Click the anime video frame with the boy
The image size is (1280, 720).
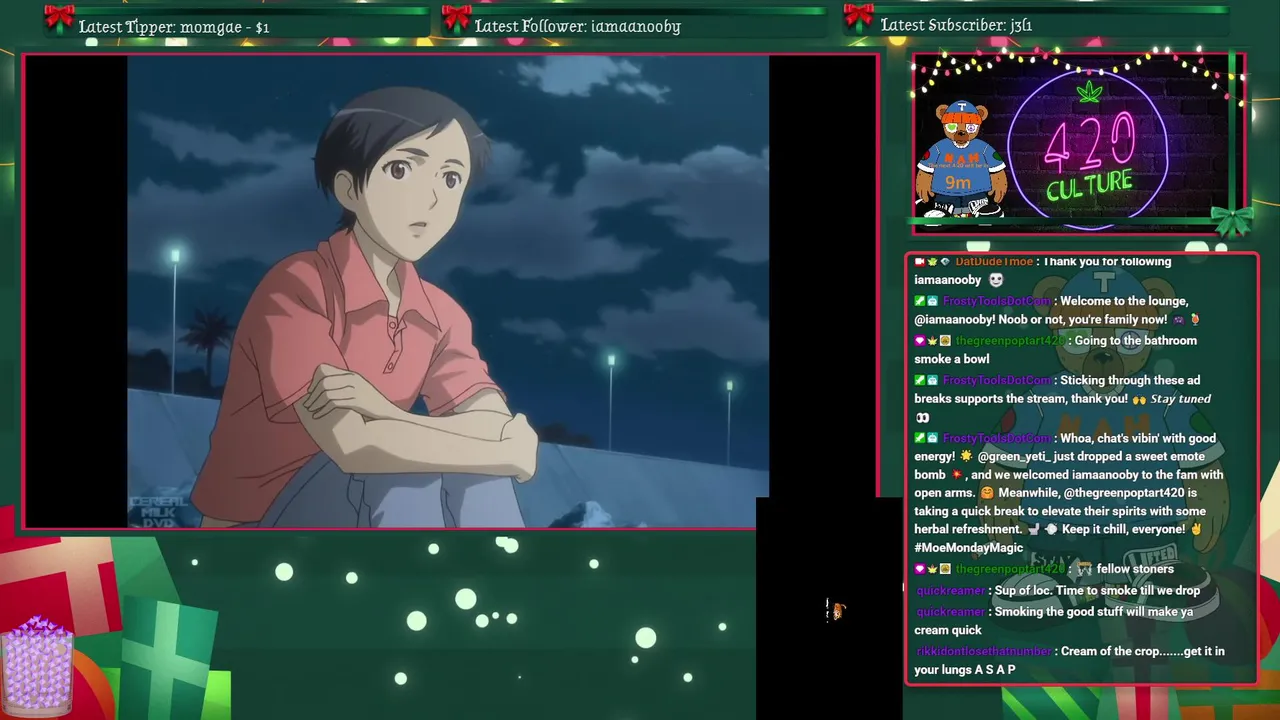point(448,291)
